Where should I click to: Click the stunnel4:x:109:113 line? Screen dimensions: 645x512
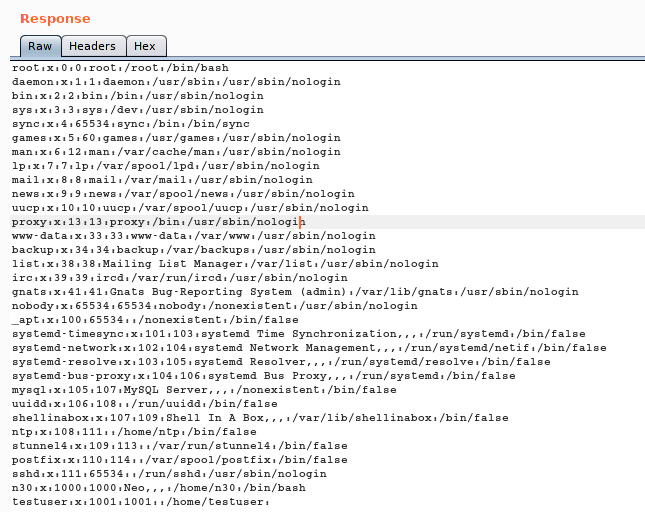pyautogui.click(x=180, y=446)
